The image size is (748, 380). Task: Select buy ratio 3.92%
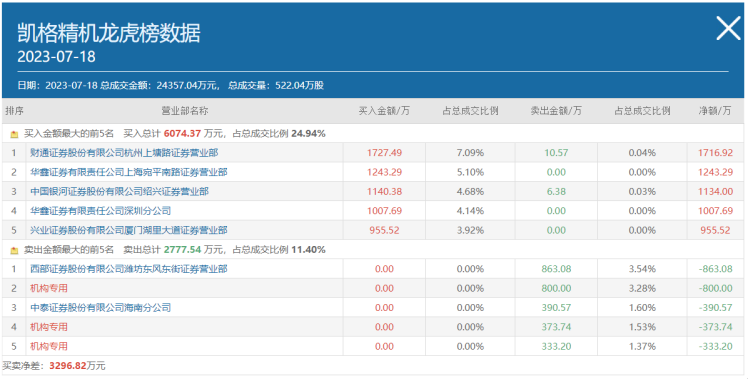tap(470, 230)
